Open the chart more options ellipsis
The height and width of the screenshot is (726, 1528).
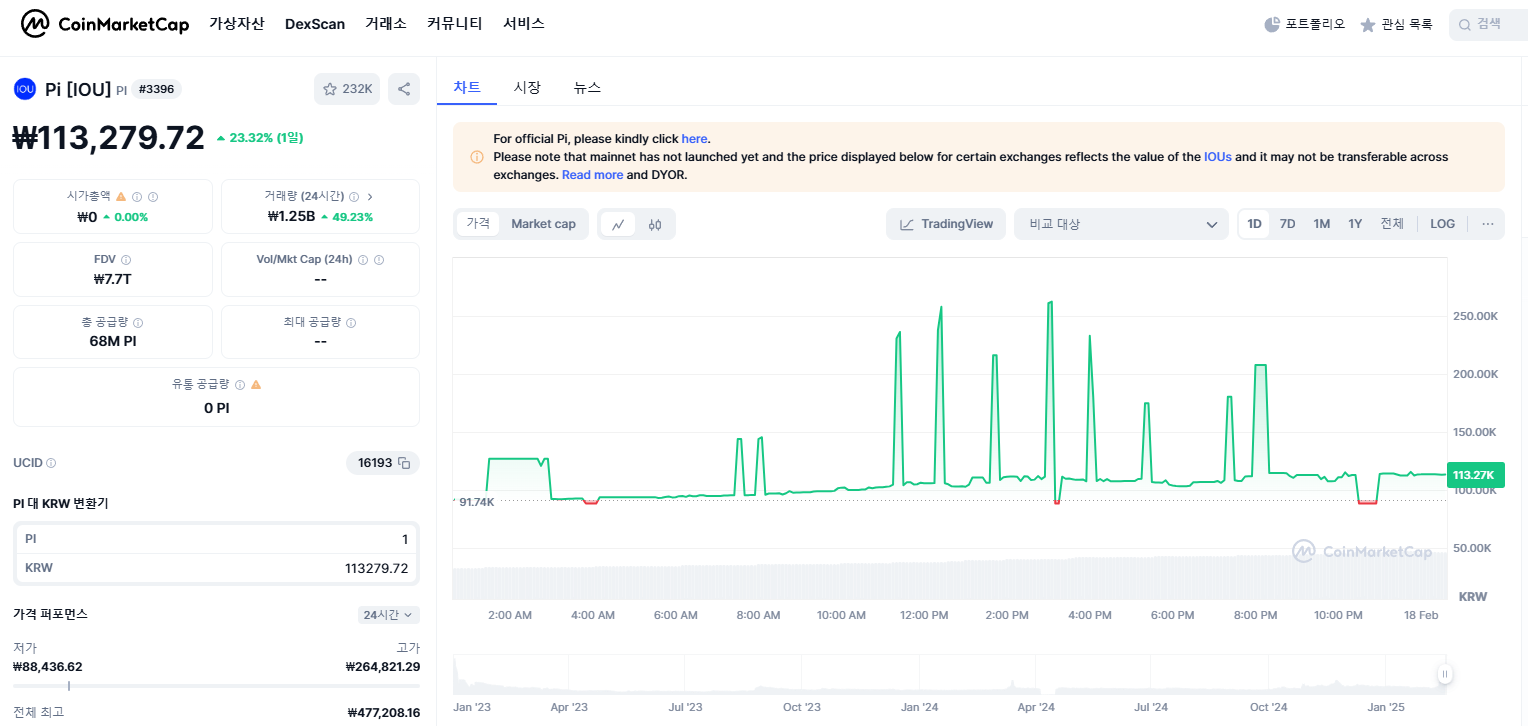(x=1488, y=224)
